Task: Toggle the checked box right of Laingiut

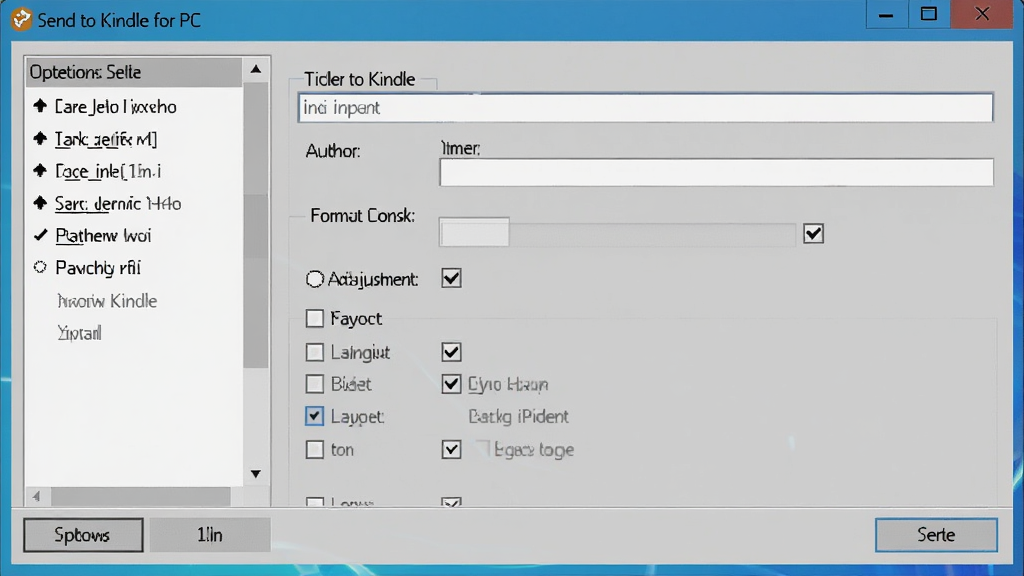Action: pos(451,352)
